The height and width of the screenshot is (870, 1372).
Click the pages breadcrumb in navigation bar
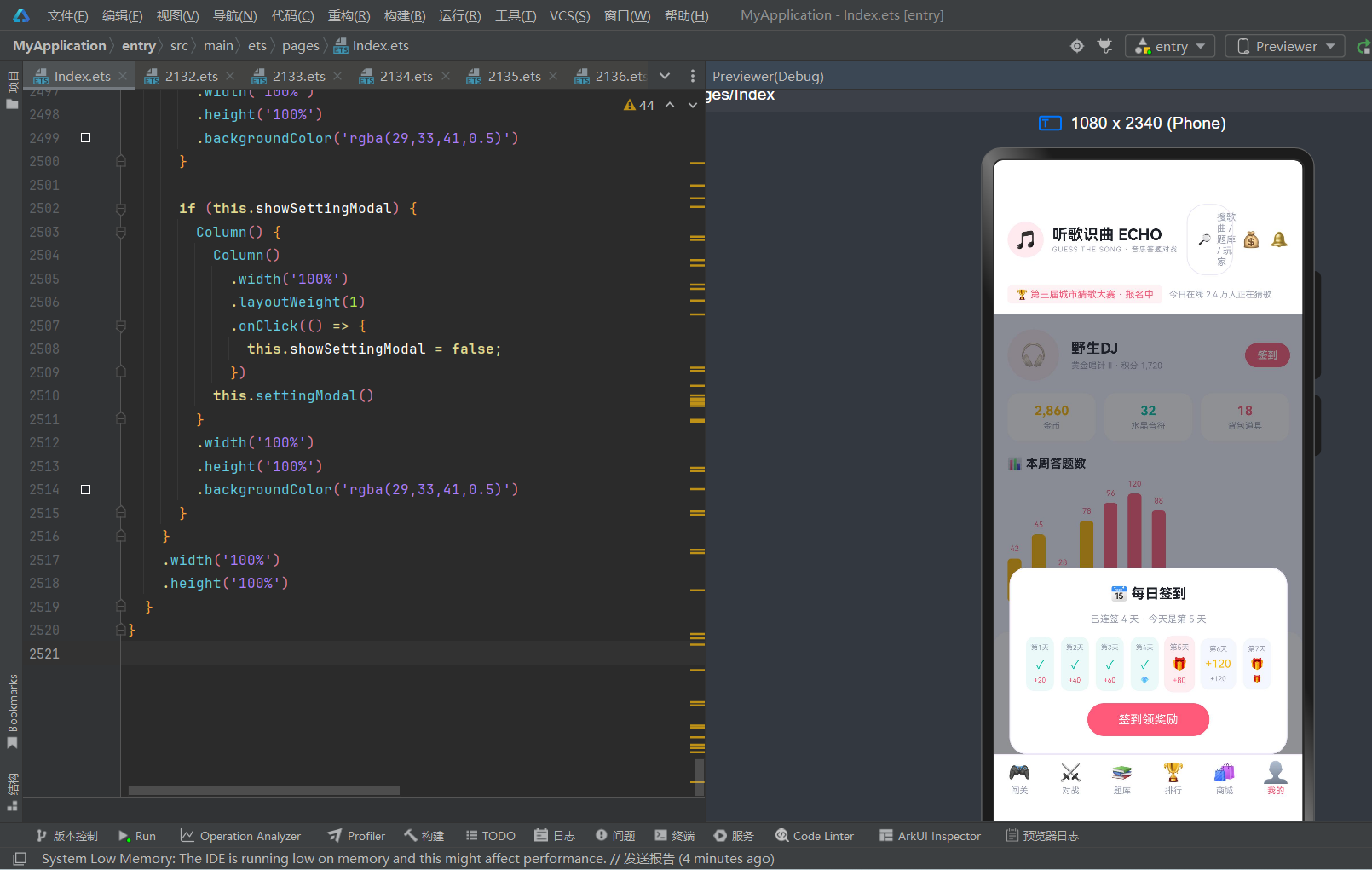click(x=301, y=46)
